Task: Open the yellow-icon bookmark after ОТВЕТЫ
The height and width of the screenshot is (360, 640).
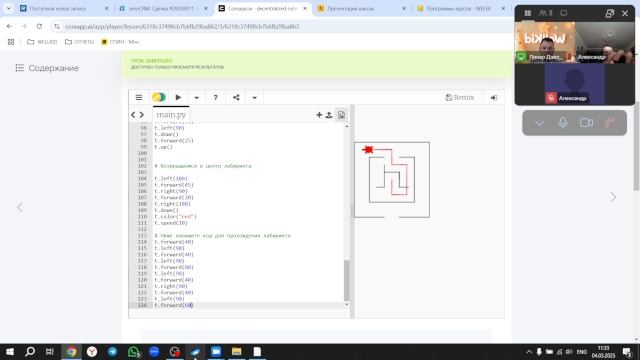Action: tap(120, 42)
